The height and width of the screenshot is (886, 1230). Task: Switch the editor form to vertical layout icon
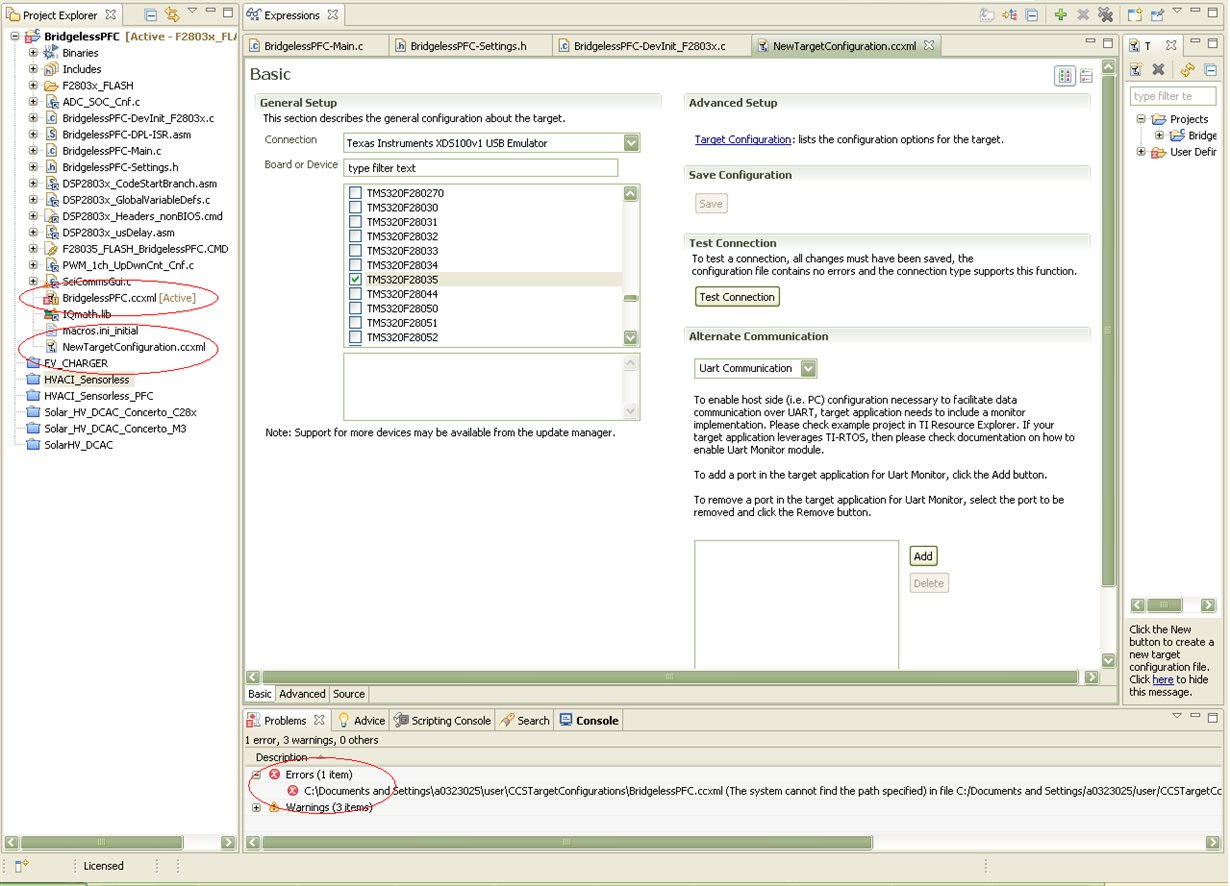1085,76
